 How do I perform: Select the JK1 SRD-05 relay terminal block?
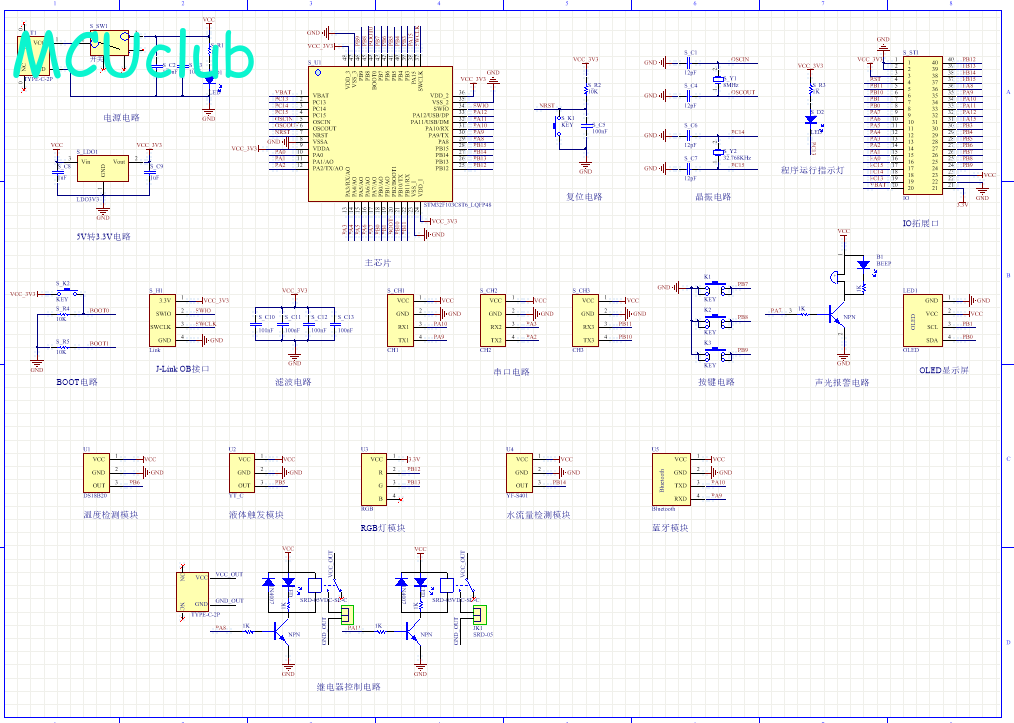pyautogui.click(x=479, y=614)
